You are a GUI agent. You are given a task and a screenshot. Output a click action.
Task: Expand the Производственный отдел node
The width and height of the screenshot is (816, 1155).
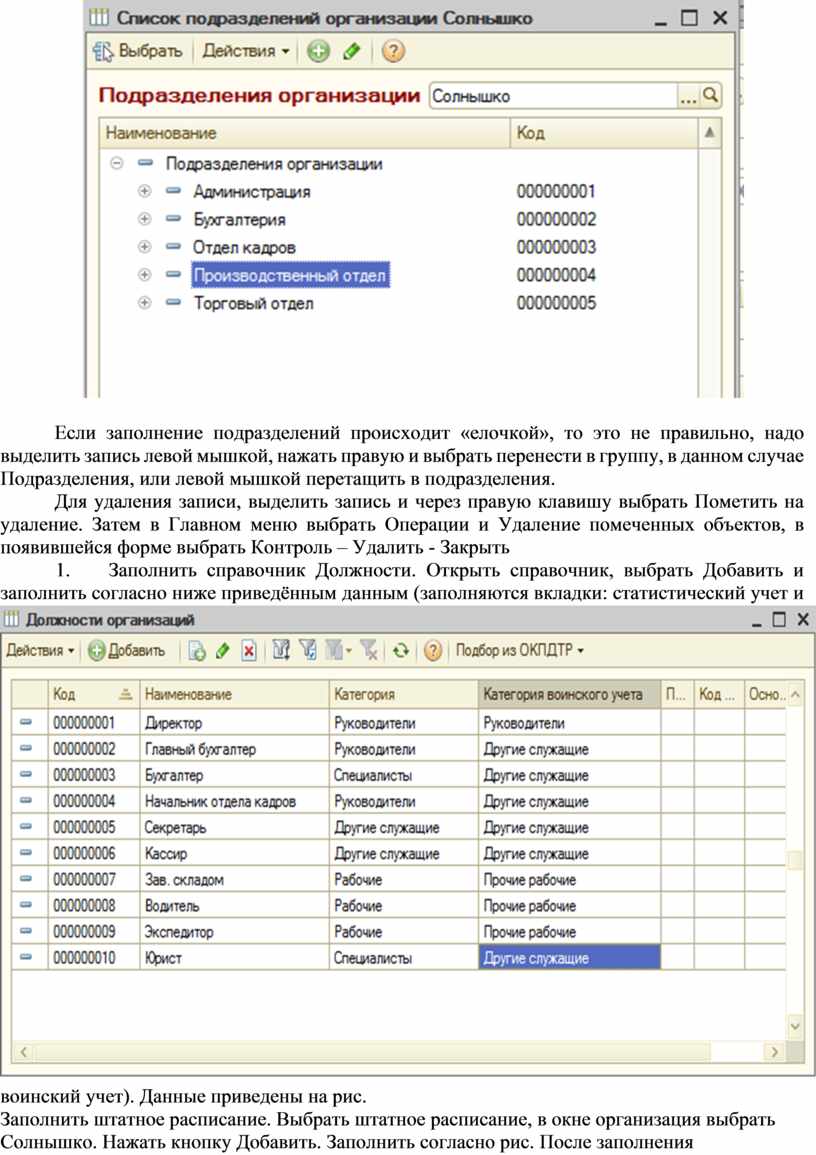144,275
